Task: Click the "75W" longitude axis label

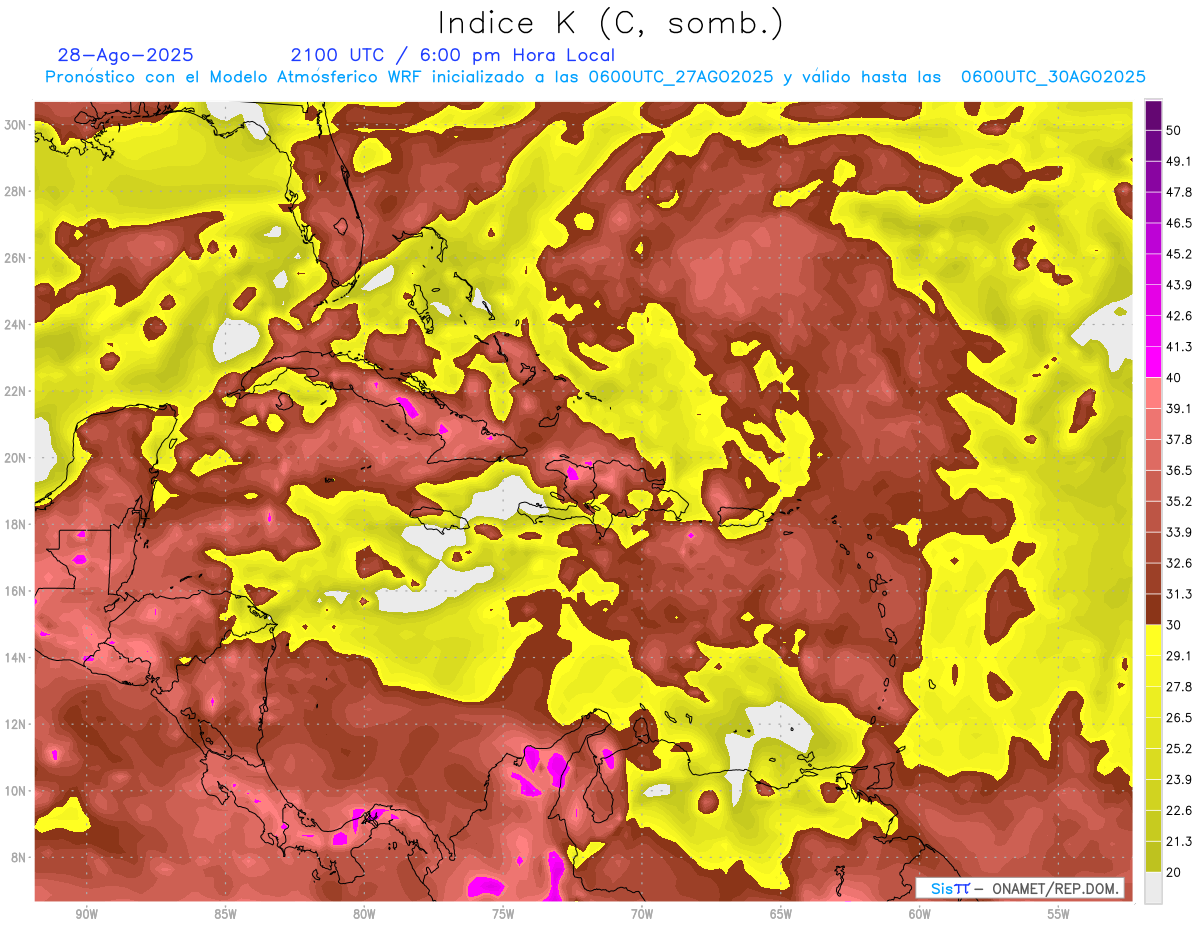Action: pos(503,914)
